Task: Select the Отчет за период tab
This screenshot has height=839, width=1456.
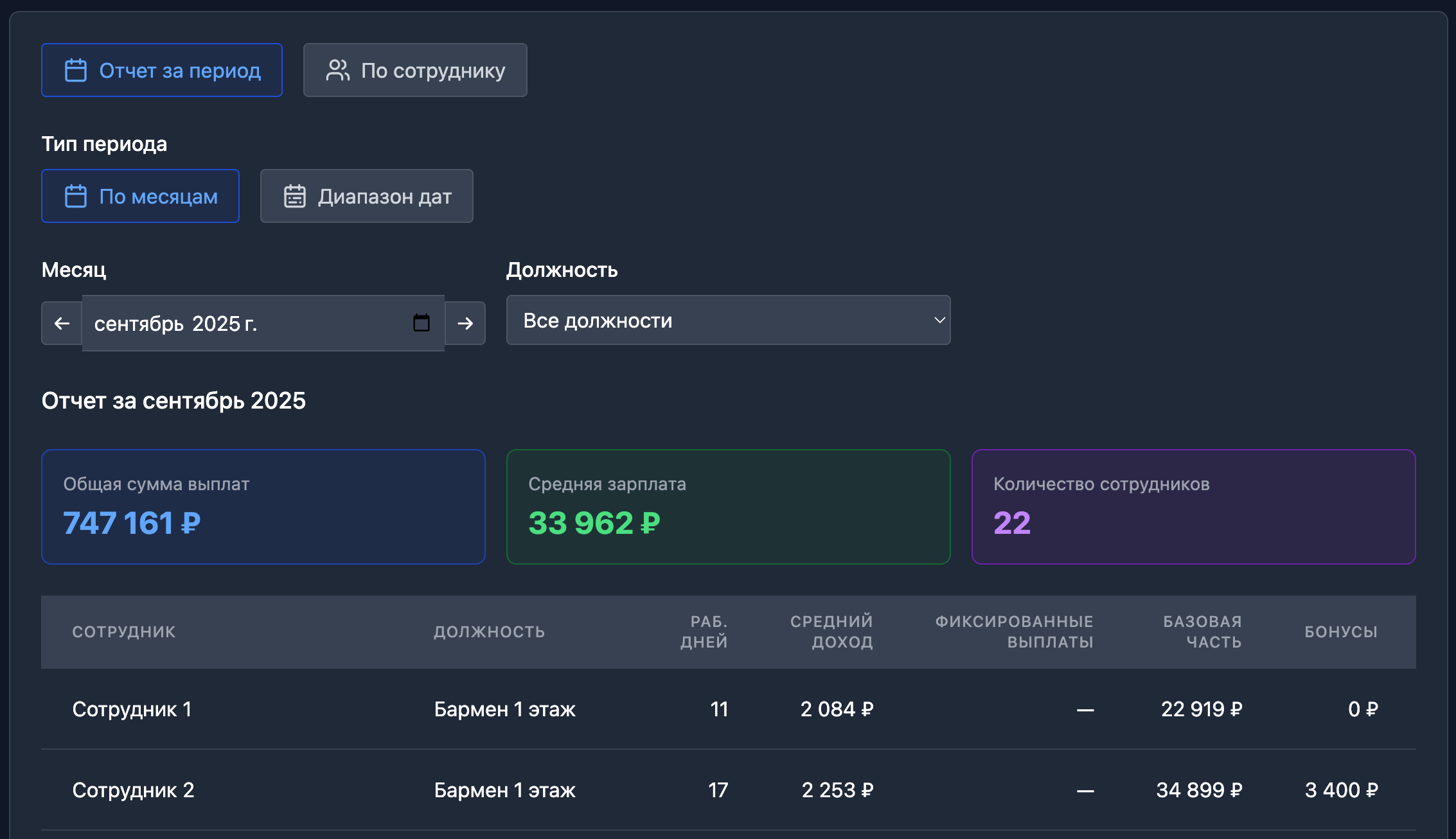Action: click(x=162, y=70)
